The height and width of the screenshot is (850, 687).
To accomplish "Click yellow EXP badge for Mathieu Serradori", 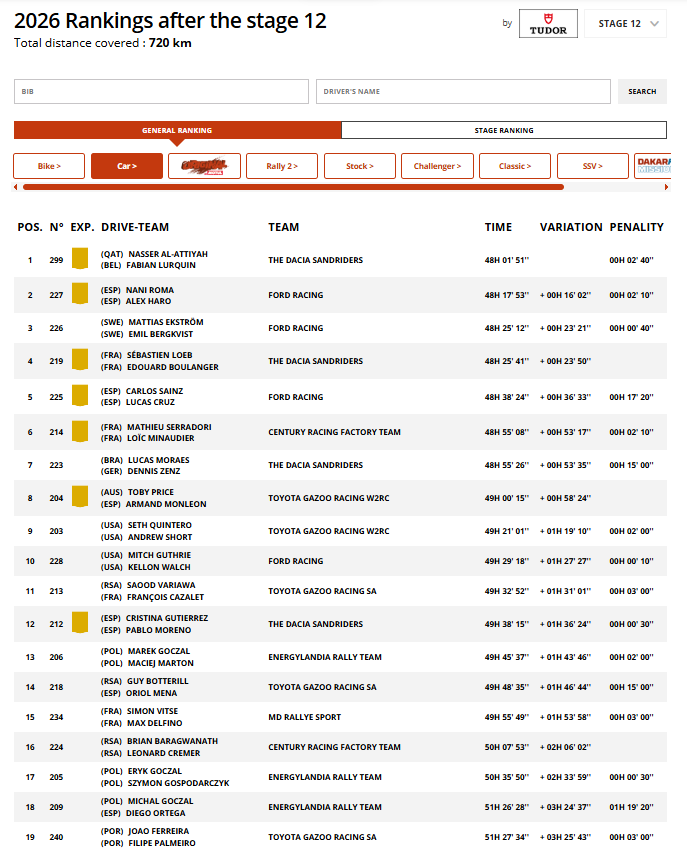I will tap(80, 432).
